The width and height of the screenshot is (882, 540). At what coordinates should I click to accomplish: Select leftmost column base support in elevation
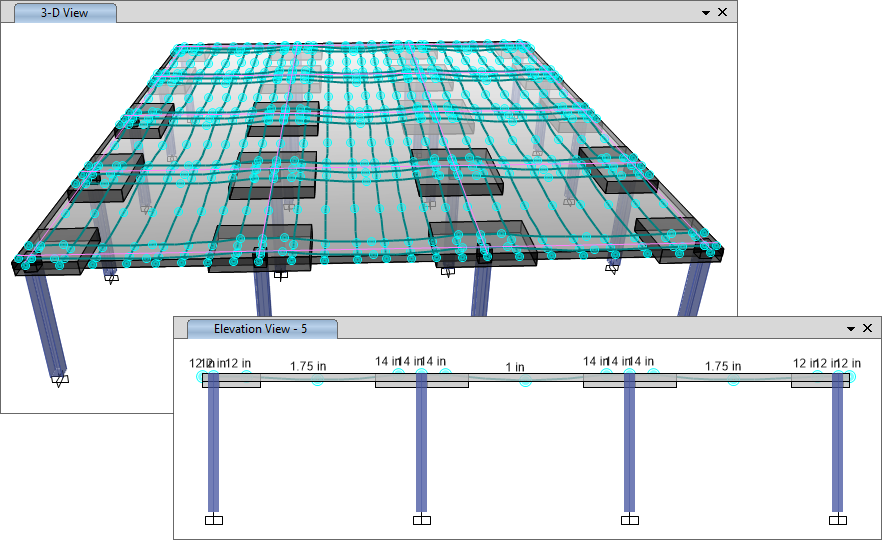click(213, 519)
